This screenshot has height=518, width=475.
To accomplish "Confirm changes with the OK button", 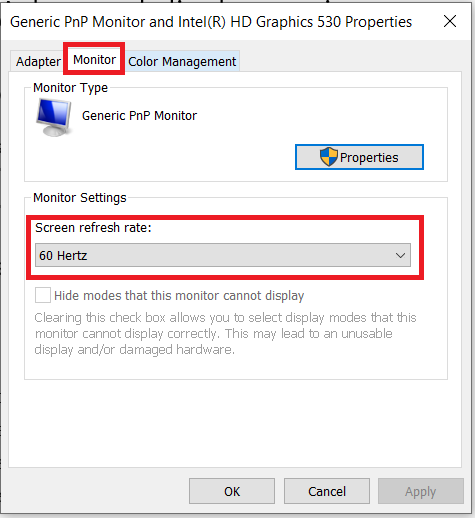I will click(x=232, y=491).
